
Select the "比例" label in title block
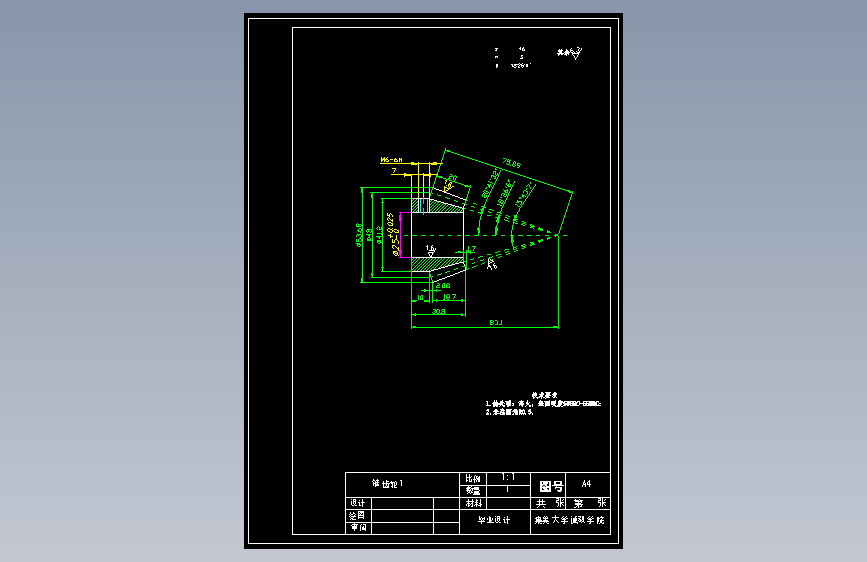pyautogui.click(x=473, y=478)
